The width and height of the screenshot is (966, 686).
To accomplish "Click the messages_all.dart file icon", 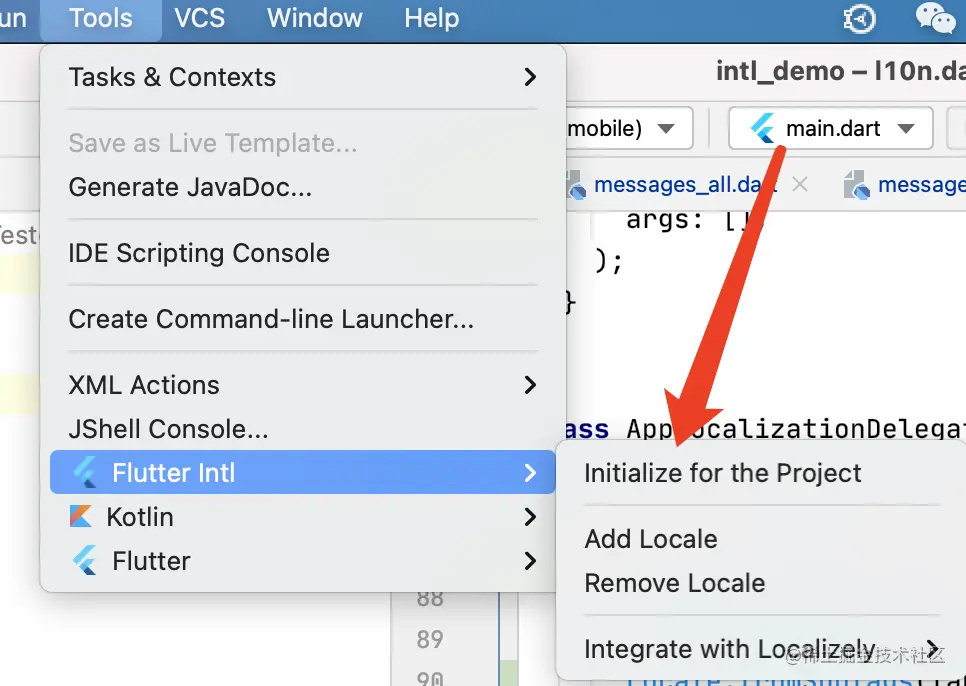I will 577,185.
